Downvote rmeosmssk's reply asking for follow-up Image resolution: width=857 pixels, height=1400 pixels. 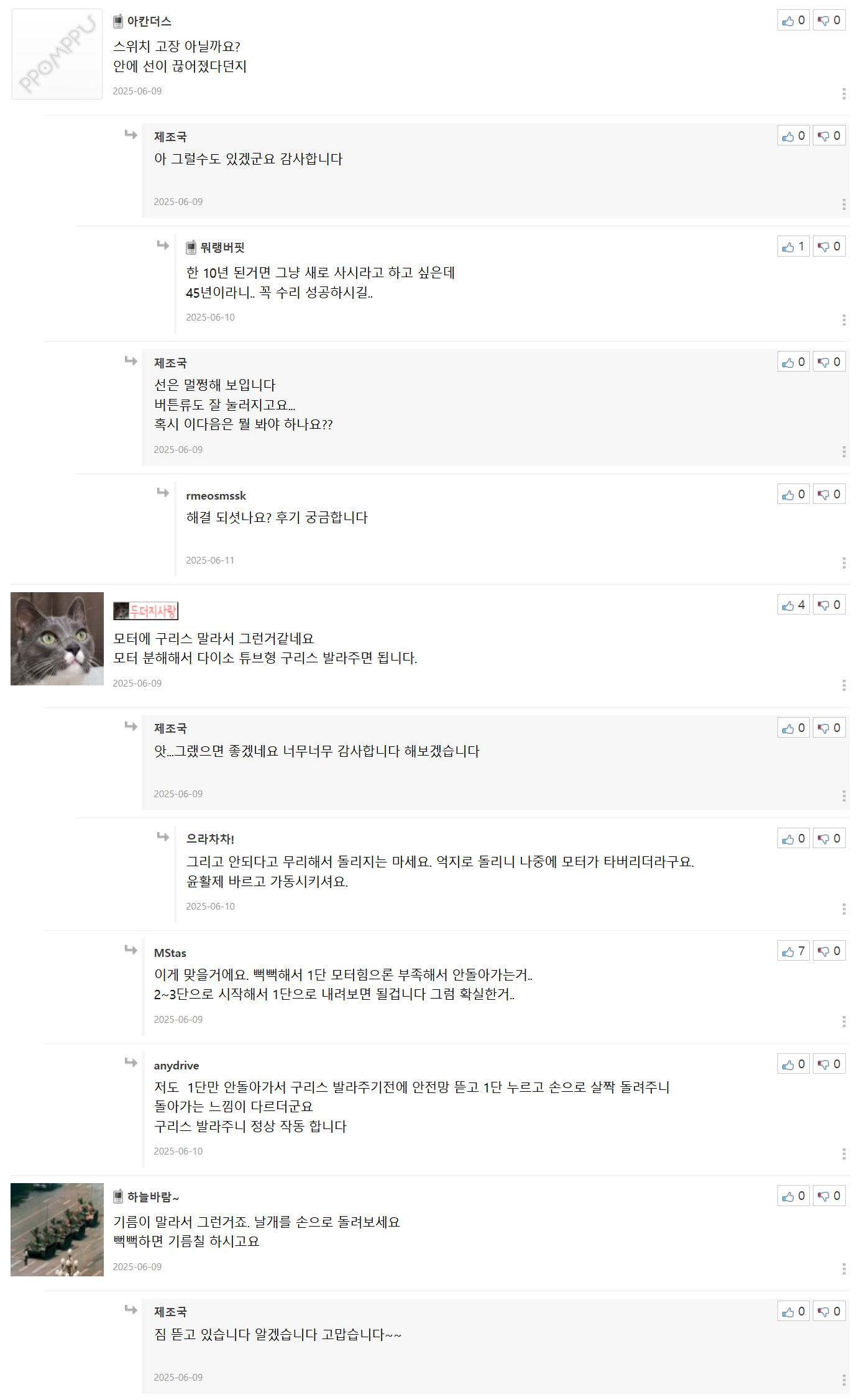point(829,494)
